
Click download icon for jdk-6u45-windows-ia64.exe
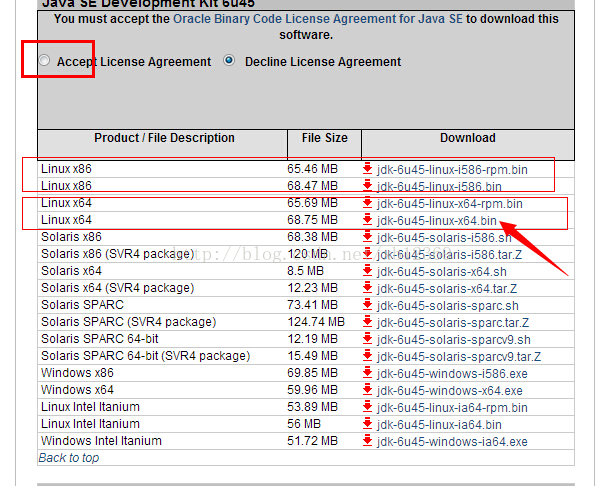pos(367,441)
